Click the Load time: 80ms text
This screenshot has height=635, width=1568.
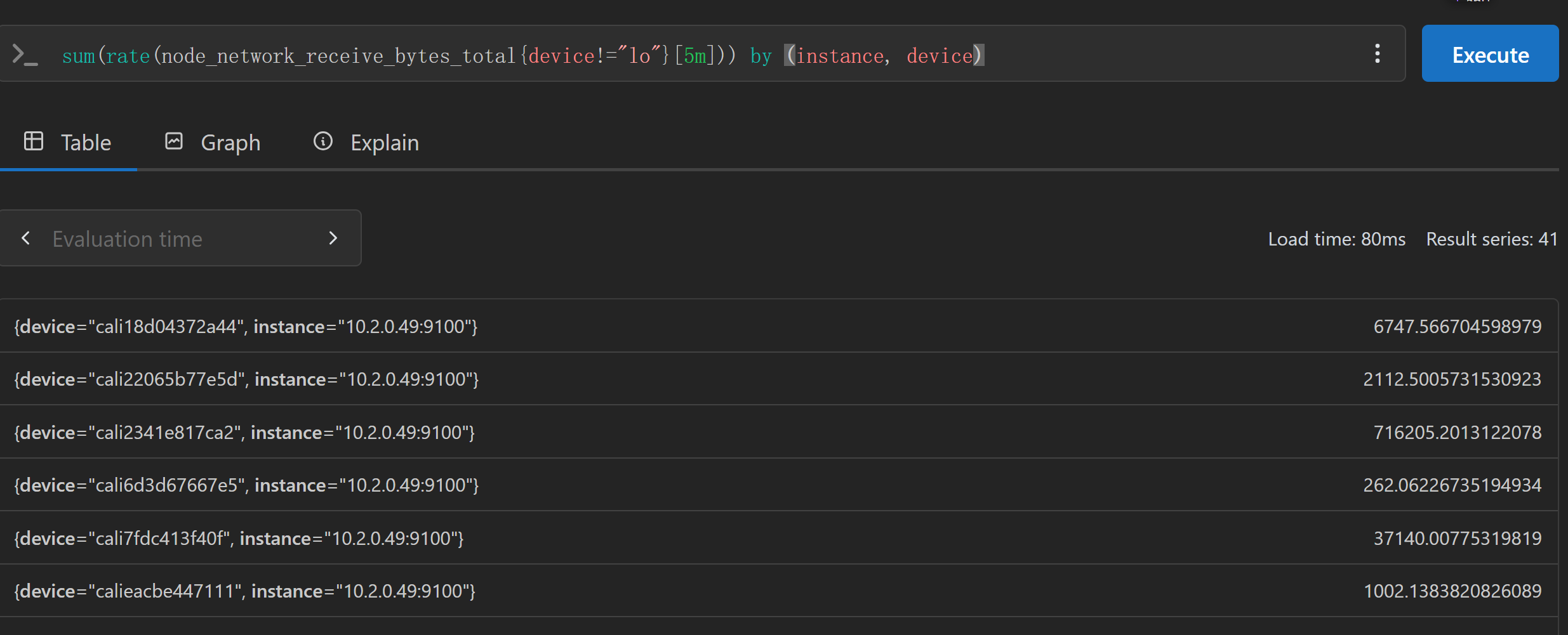pos(1336,239)
